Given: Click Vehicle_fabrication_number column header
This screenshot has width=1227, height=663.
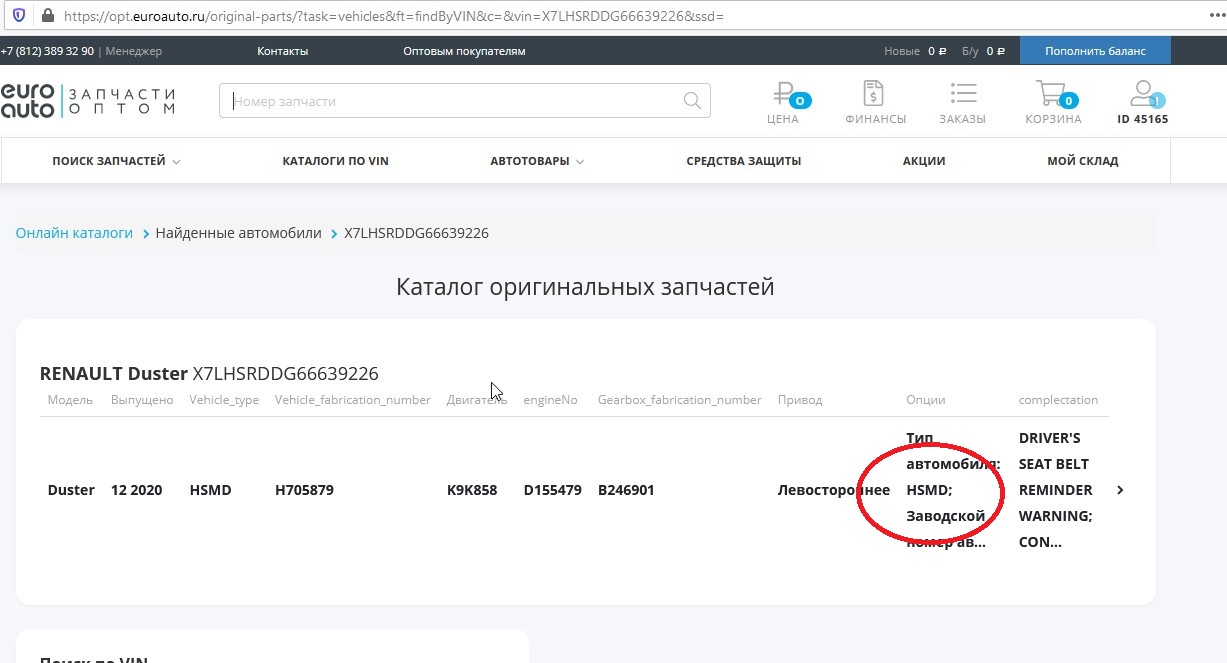Looking at the screenshot, I should [x=353, y=400].
